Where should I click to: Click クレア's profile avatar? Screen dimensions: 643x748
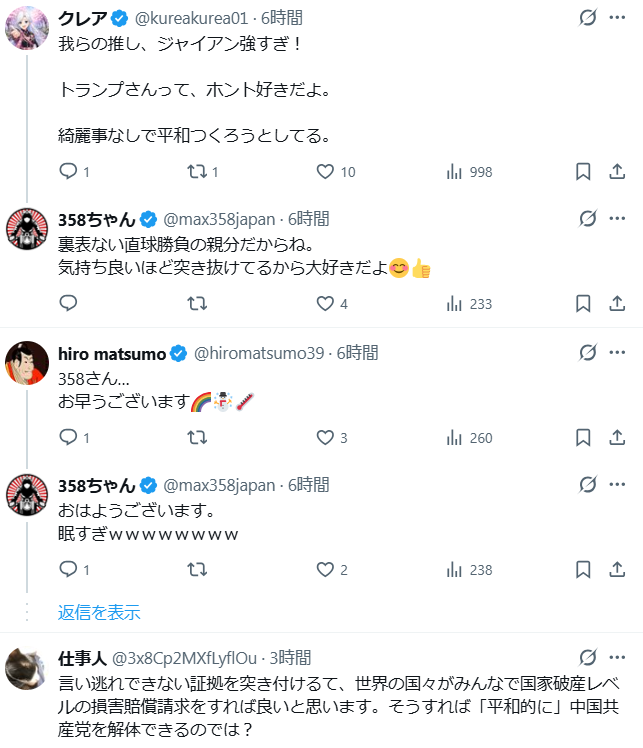[x=26, y=29]
